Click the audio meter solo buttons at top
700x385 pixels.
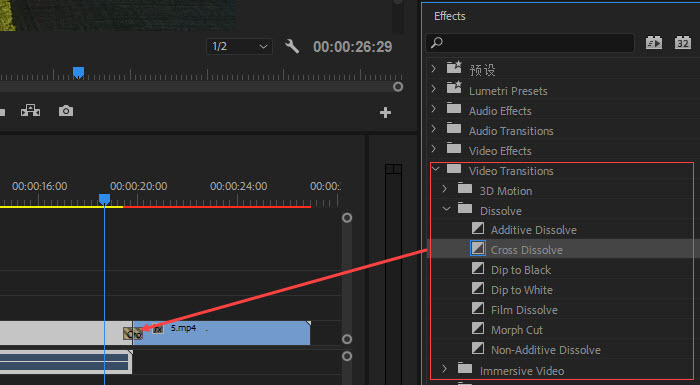click(393, 169)
